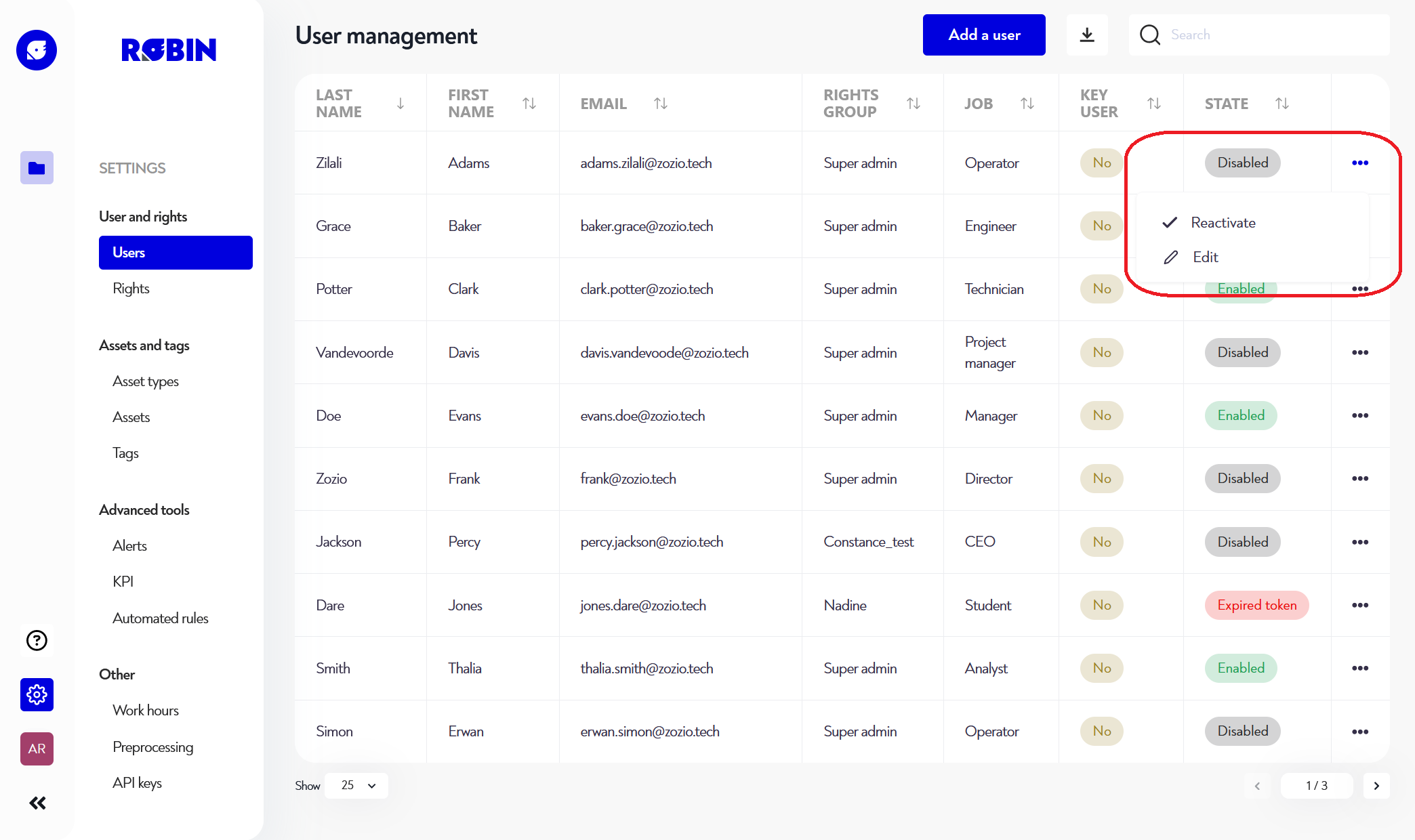Click Disabled badge for Simon Erwan

1243,731
